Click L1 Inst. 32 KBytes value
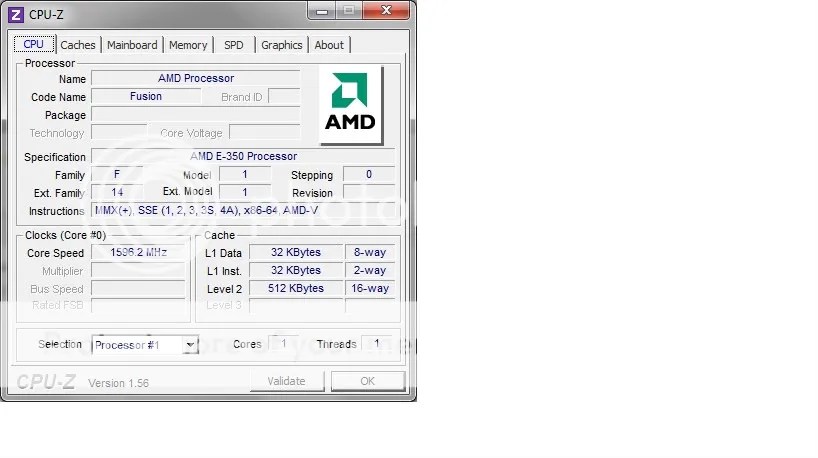Viewport: 818px width, 458px height. 296,270
